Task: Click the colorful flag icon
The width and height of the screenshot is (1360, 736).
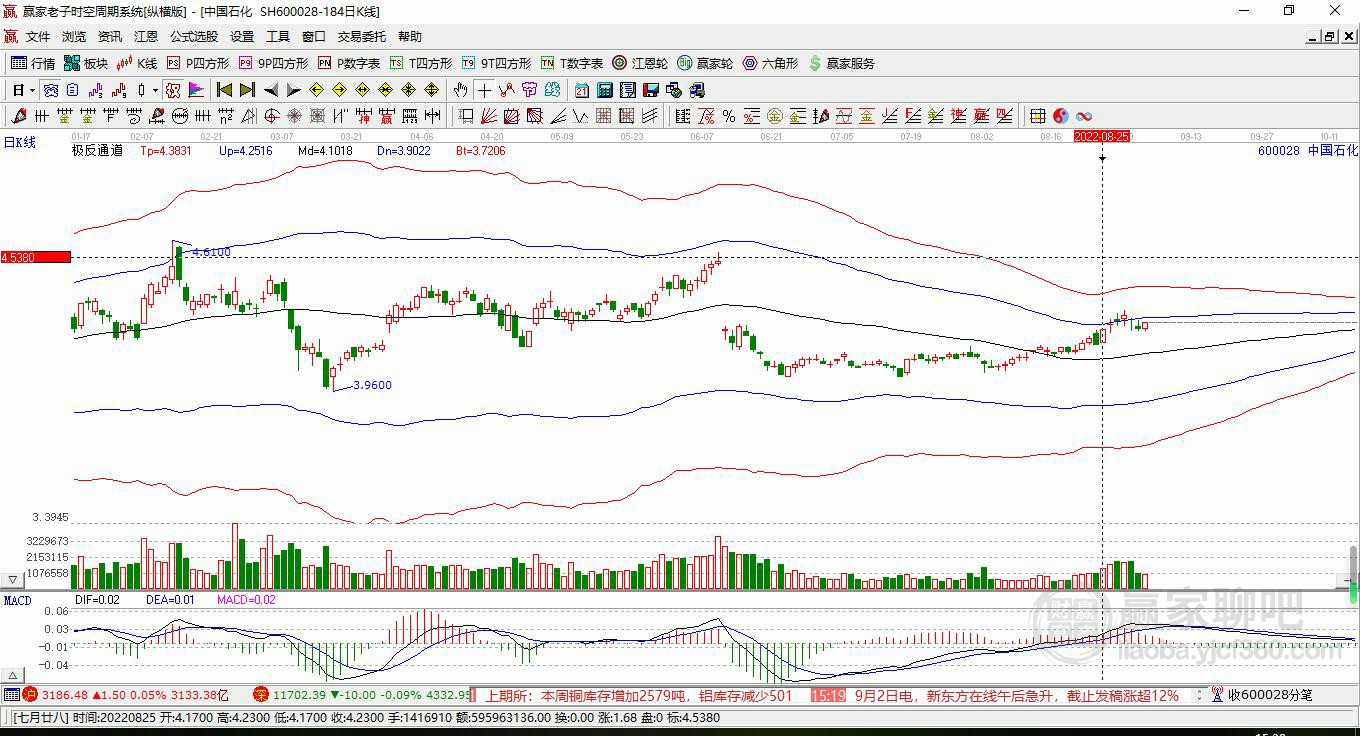Action: pyautogui.click(x=196, y=90)
